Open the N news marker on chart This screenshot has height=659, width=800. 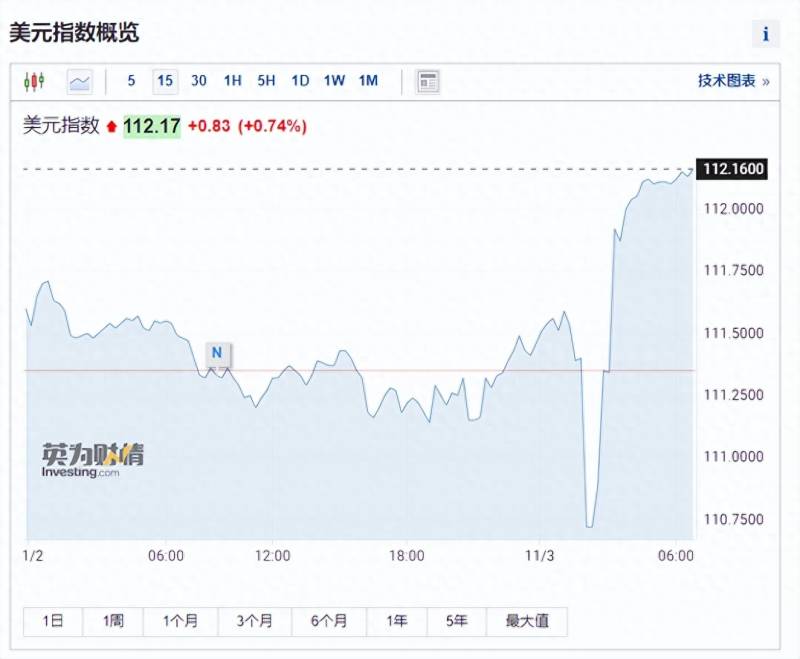(x=217, y=353)
